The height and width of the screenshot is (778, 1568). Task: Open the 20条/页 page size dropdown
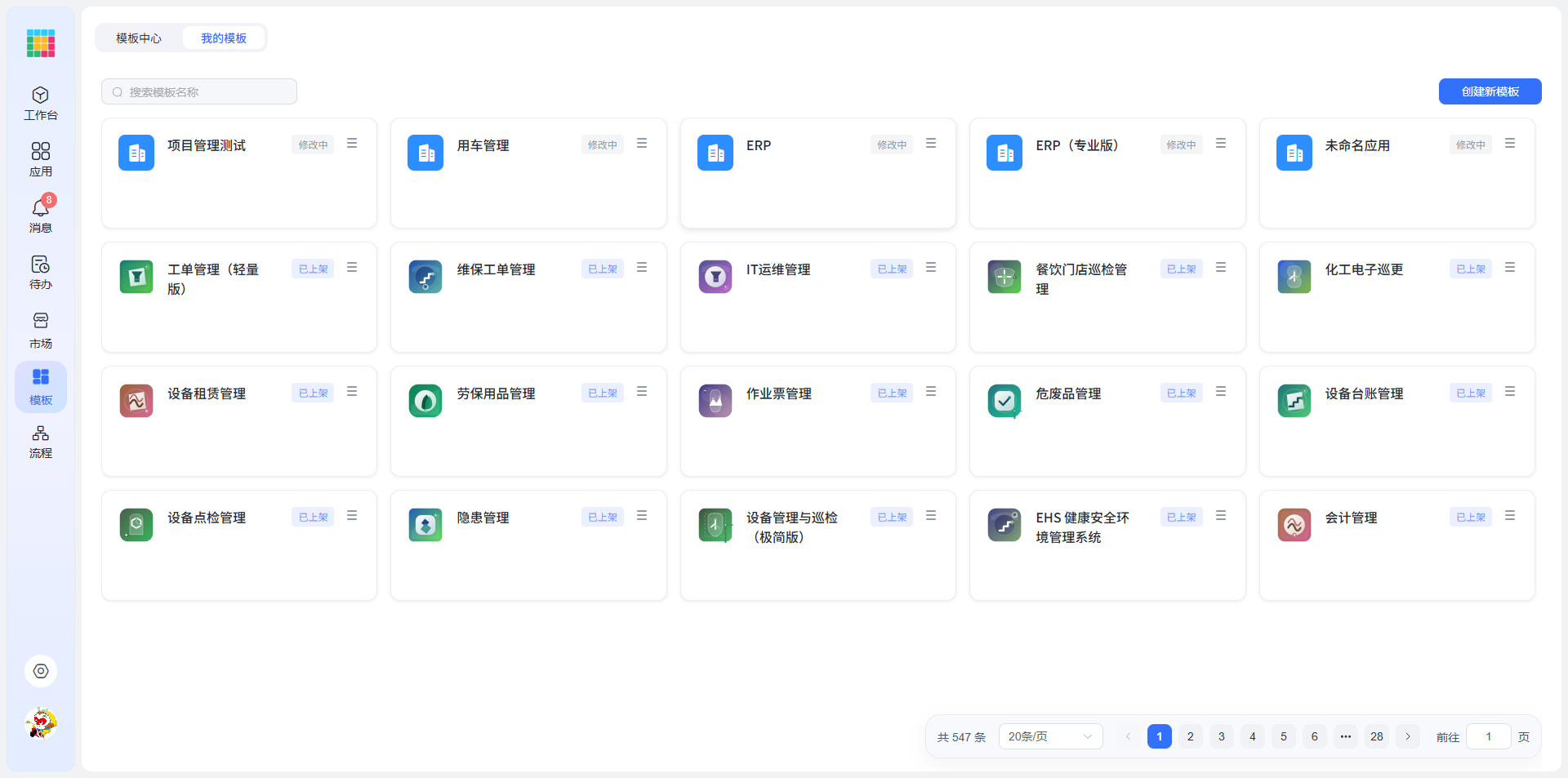tap(1050, 736)
